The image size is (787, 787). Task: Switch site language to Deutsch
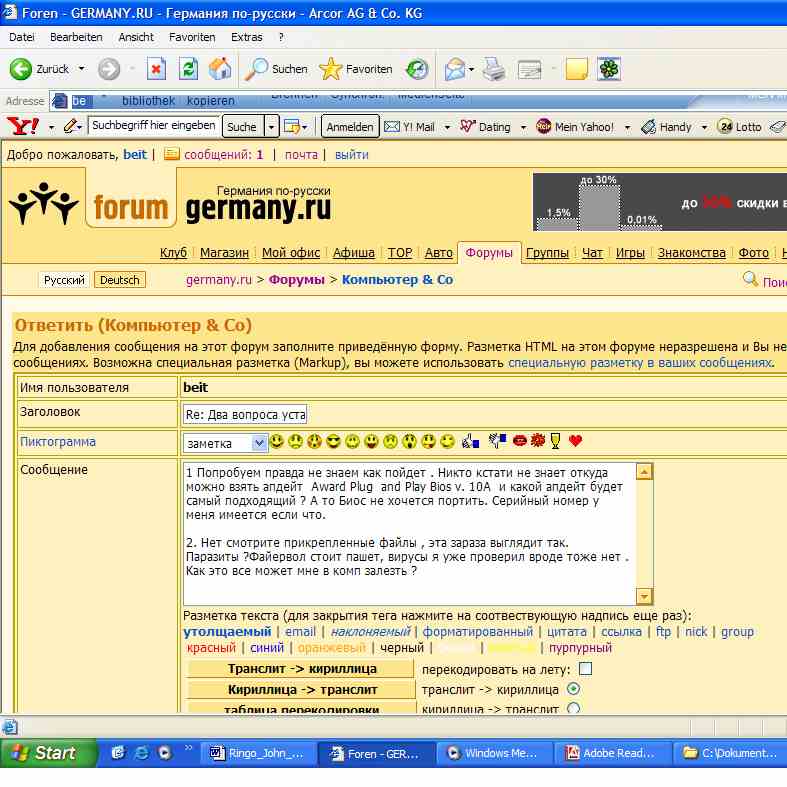click(x=119, y=280)
